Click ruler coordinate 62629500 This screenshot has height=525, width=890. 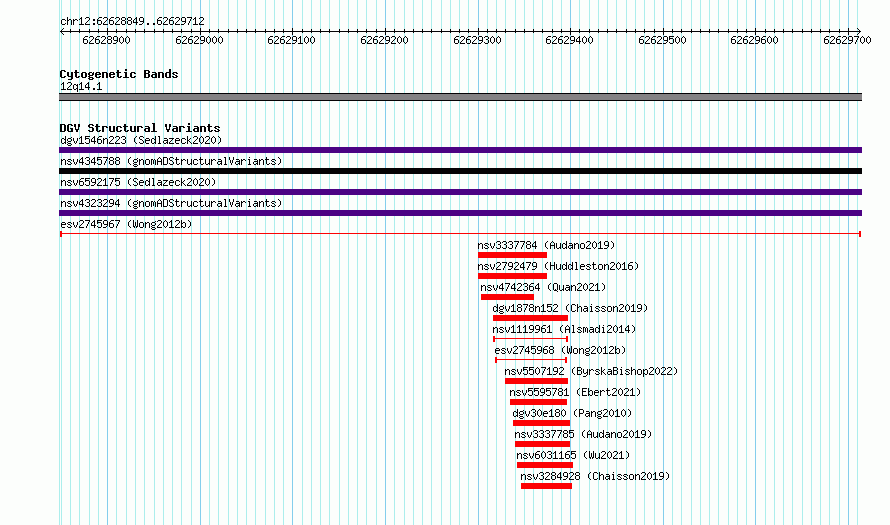click(x=662, y=40)
